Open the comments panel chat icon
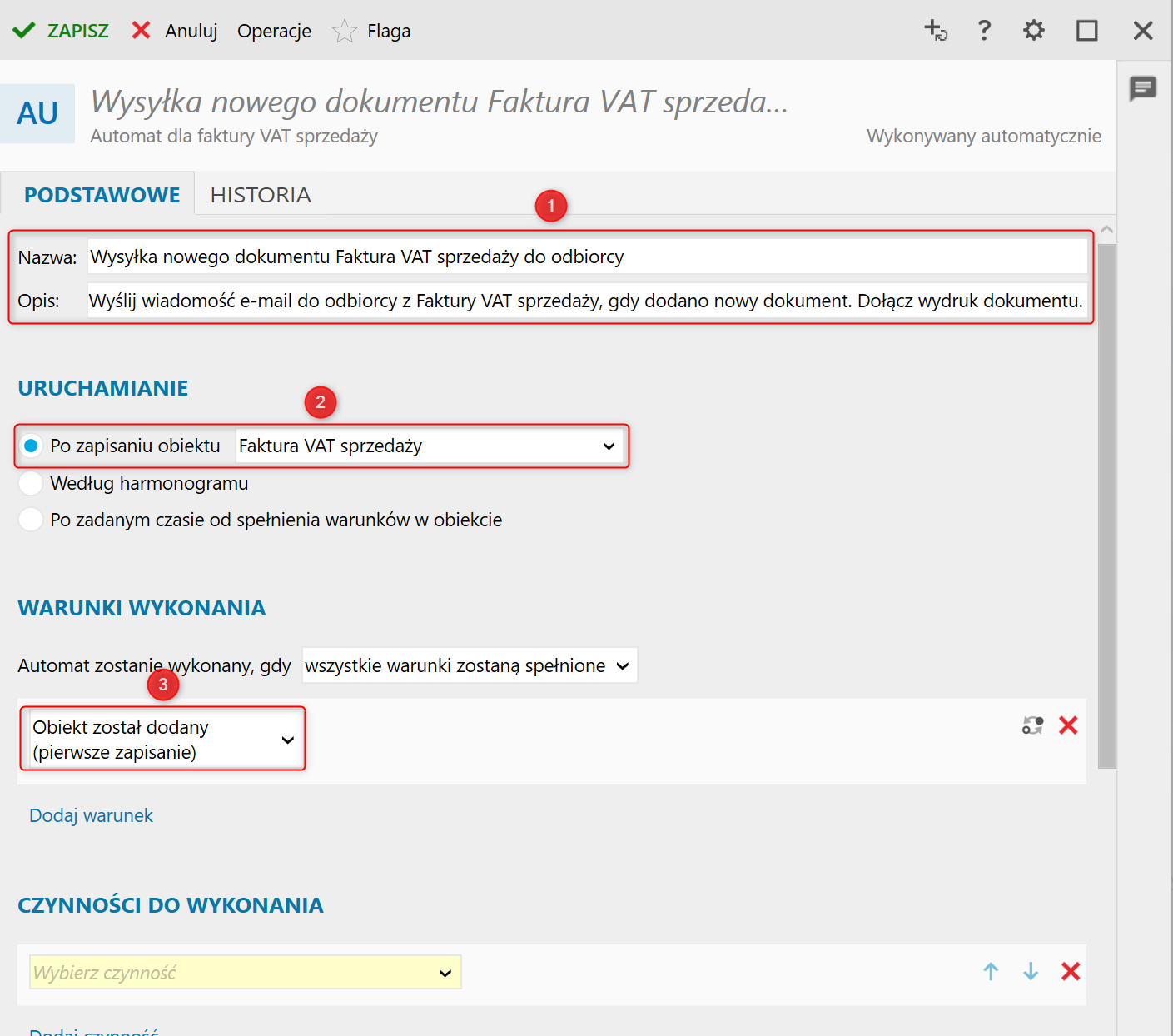The width and height of the screenshot is (1173, 1036). point(1142,87)
